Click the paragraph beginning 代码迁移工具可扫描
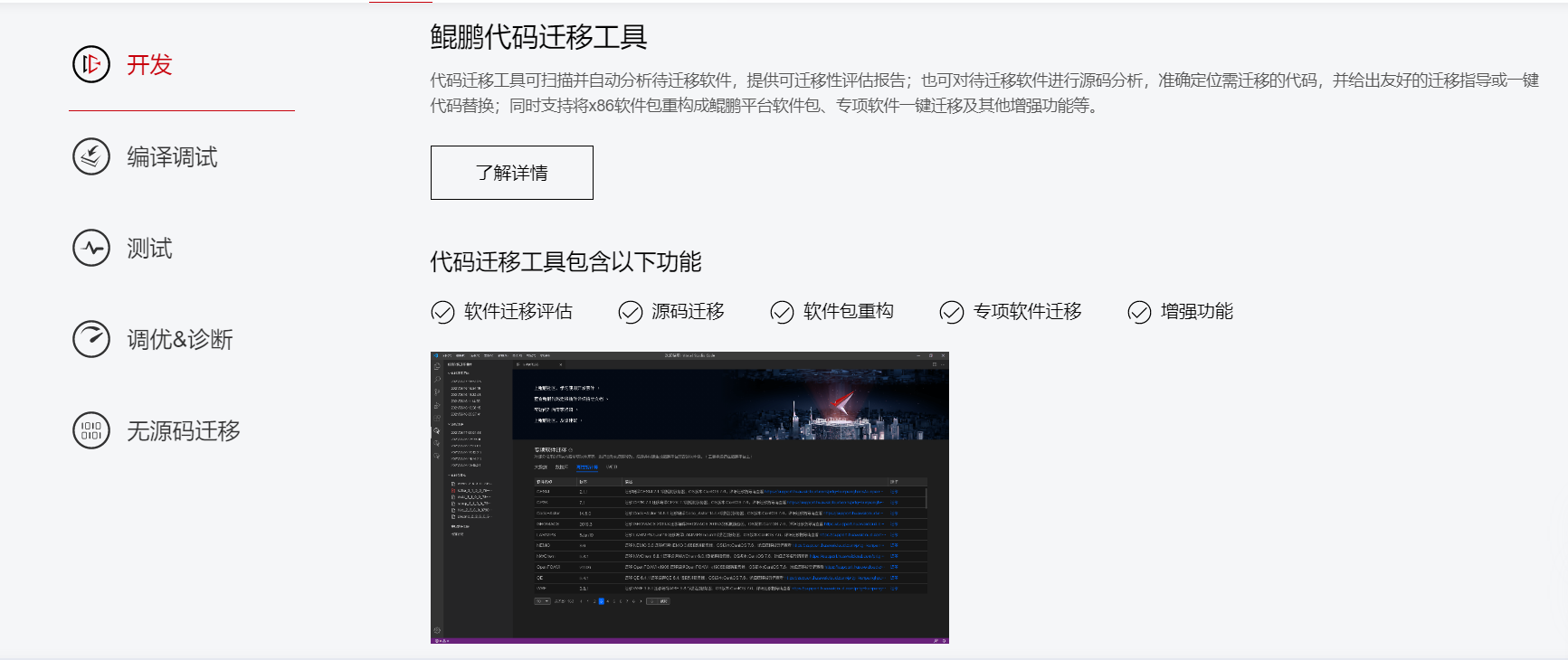 click(x=984, y=93)
